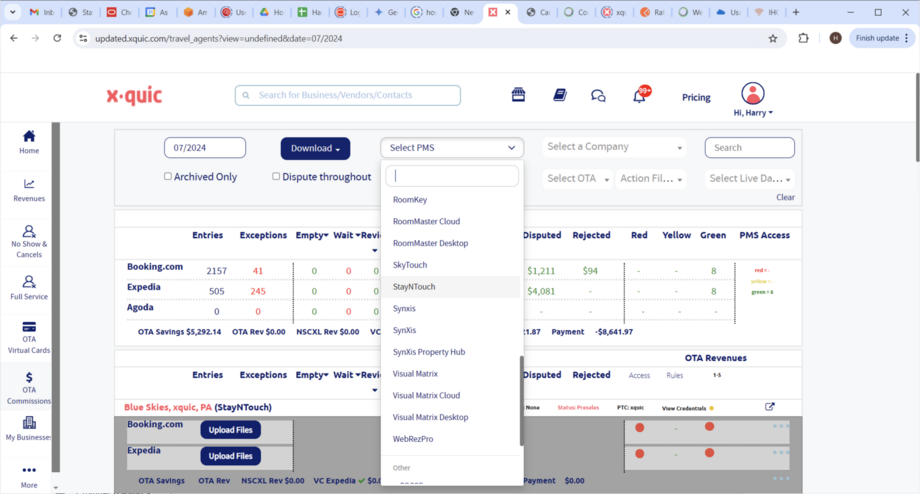Open Blue Skies, xquic, PA property link
920x494 pixels.
pyautogui.click(x=168, y=407)
